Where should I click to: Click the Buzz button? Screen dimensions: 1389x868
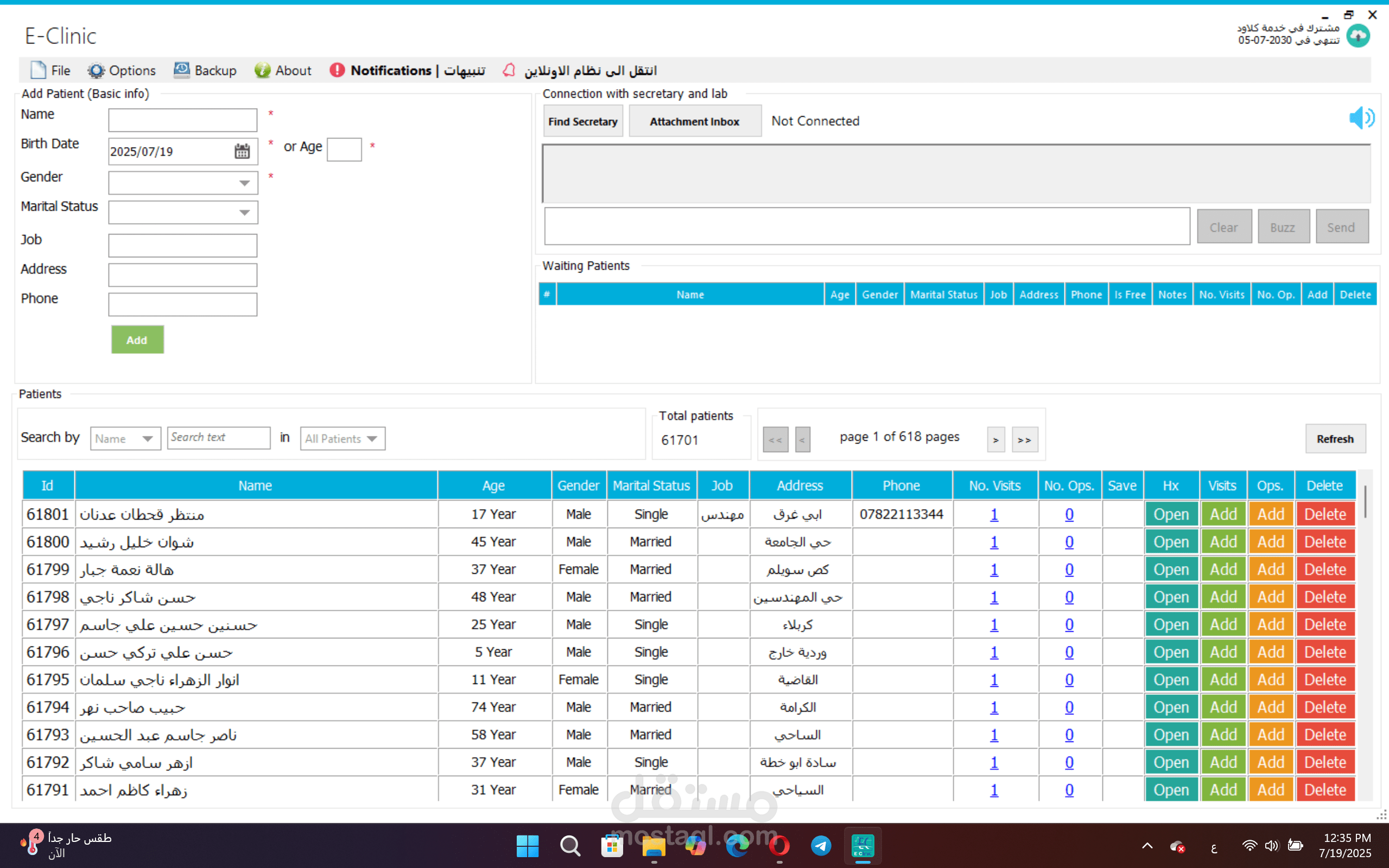tap(1283, 227)
